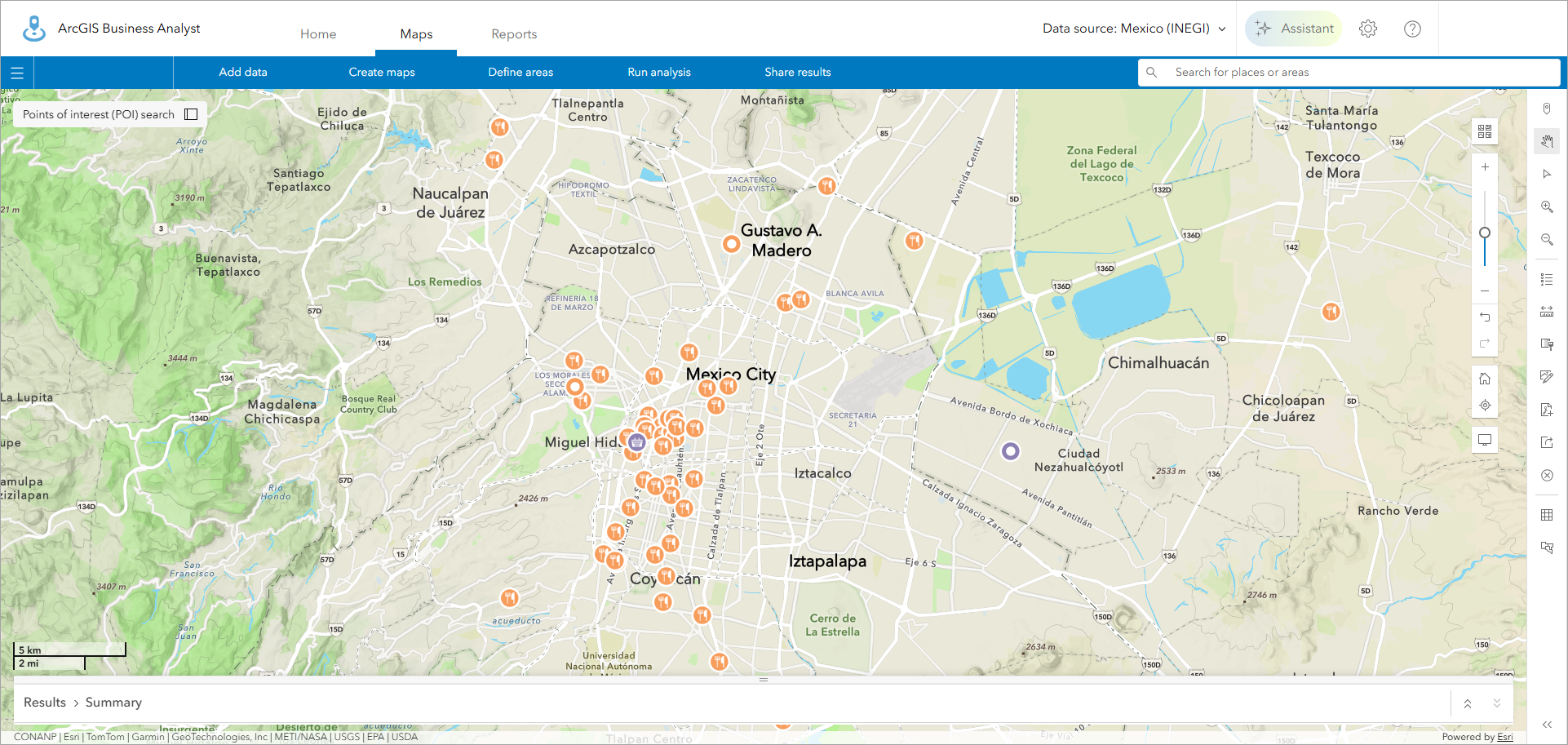Click the Search for places or areas field
The height and width of the screenshot is (745, 1568).
[x=1349, y=73]
